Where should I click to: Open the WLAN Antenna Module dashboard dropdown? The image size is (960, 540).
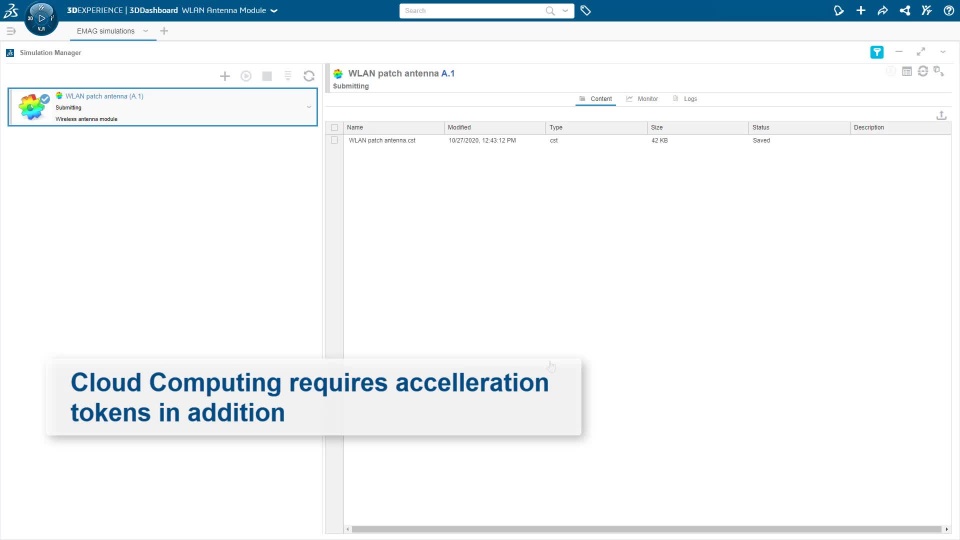click(x=274, y=10)
